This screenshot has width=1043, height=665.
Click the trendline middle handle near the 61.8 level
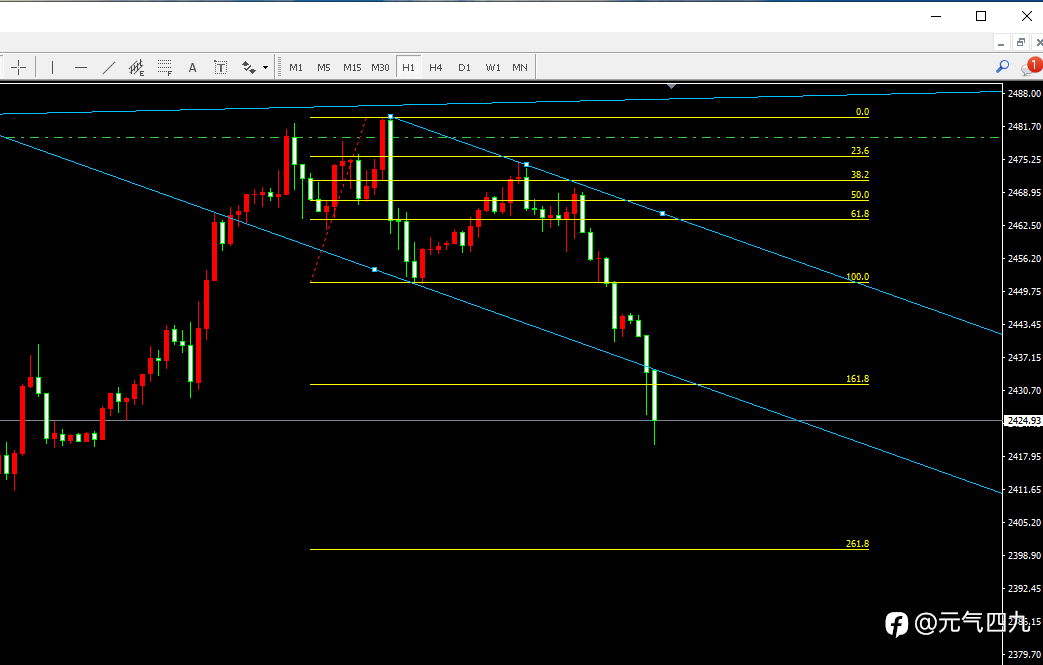pos(663,213)
